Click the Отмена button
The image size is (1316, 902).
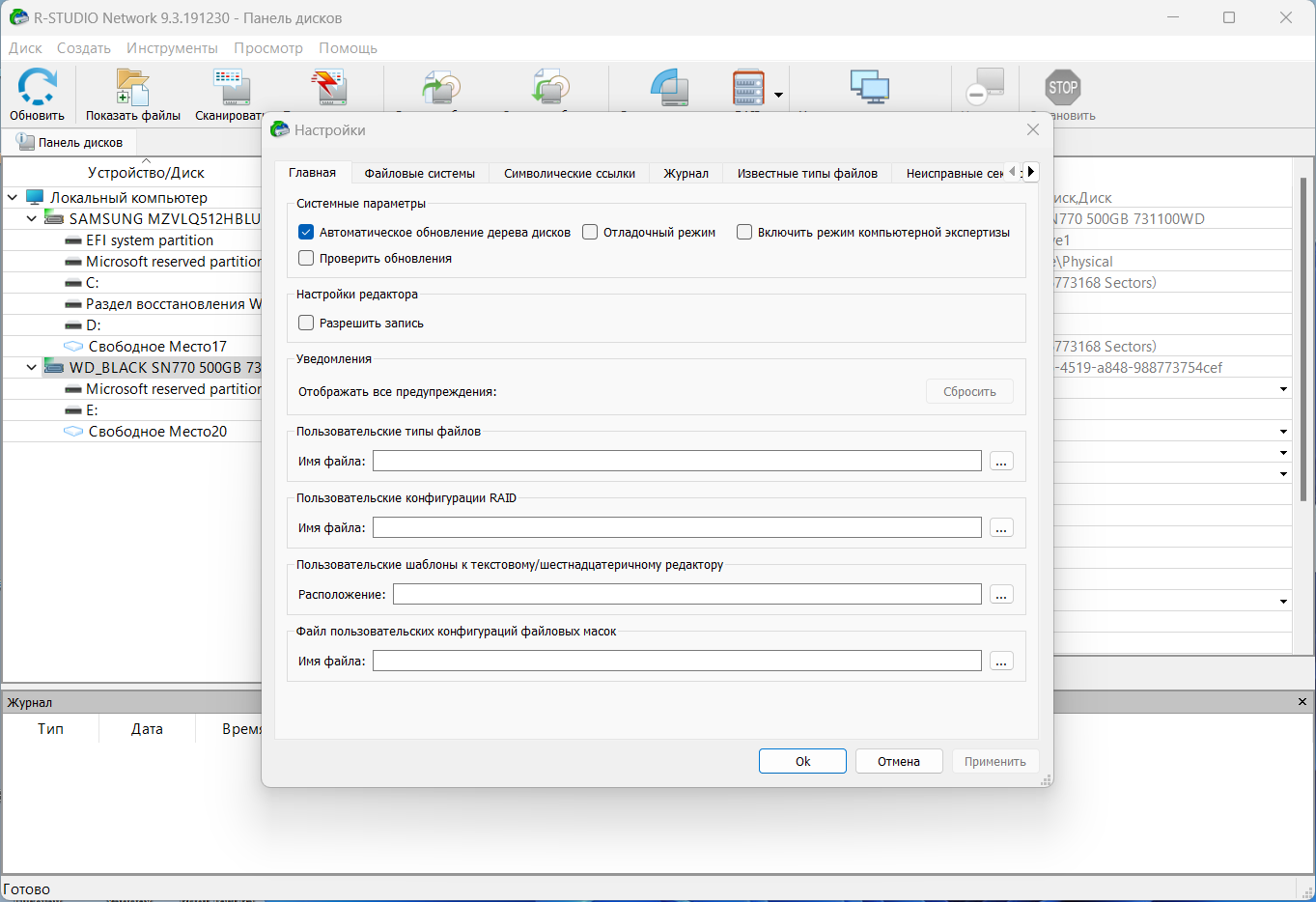(x=899, y=761)
